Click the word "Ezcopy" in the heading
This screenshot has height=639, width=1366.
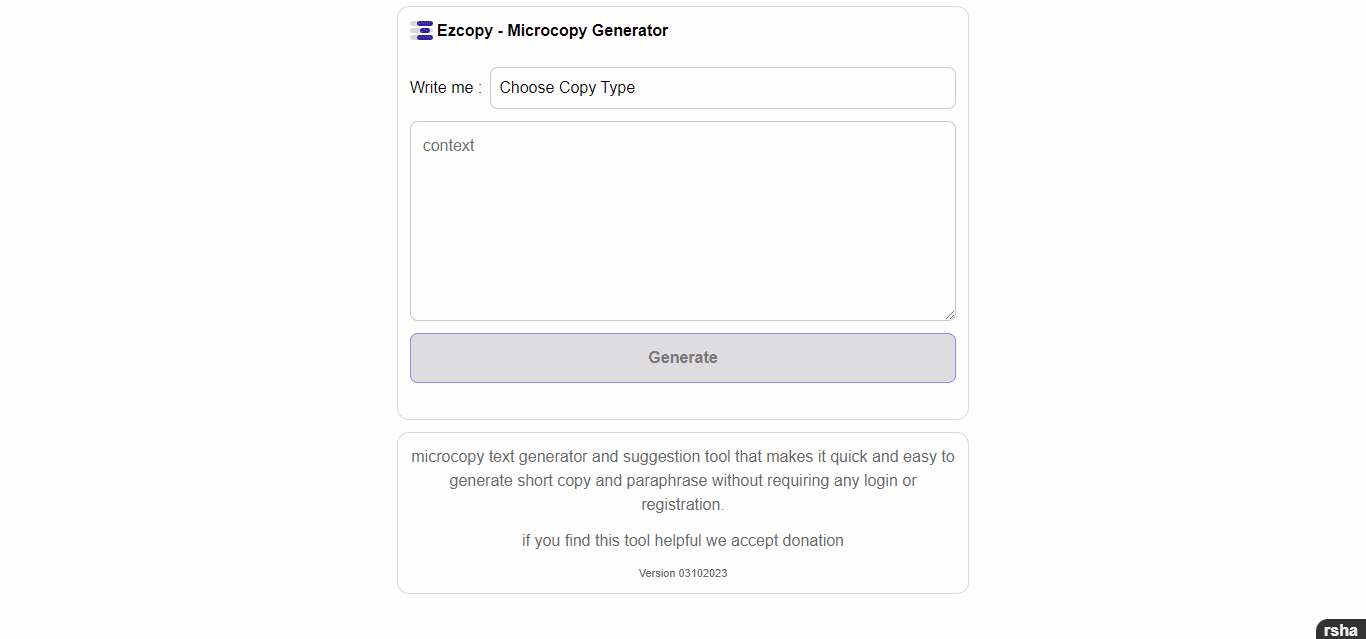(465, 31)
